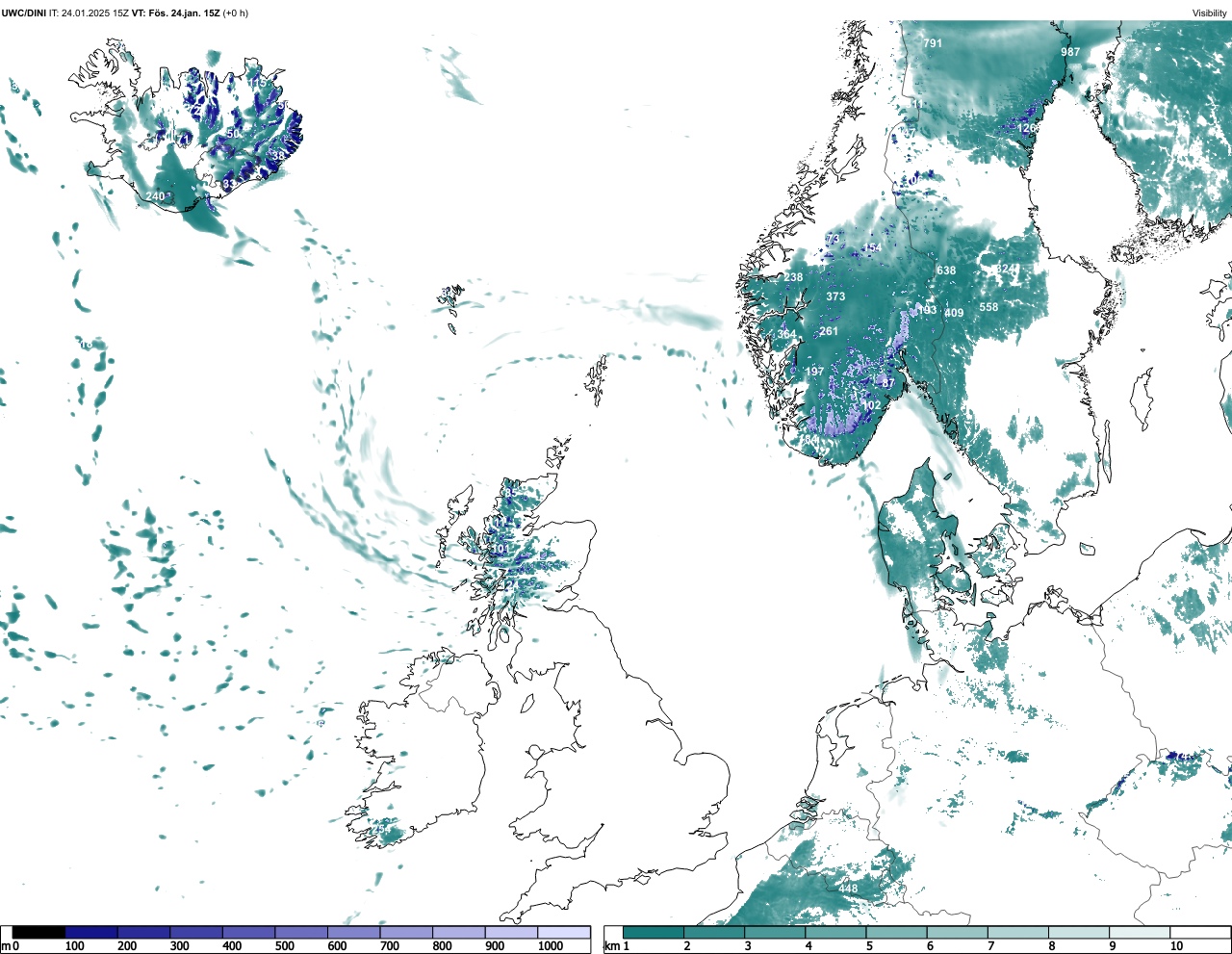Image resolution: width=1232 pixels, height=954 pixels.
Task: Select the '197' visibility value
Action: 814,372
